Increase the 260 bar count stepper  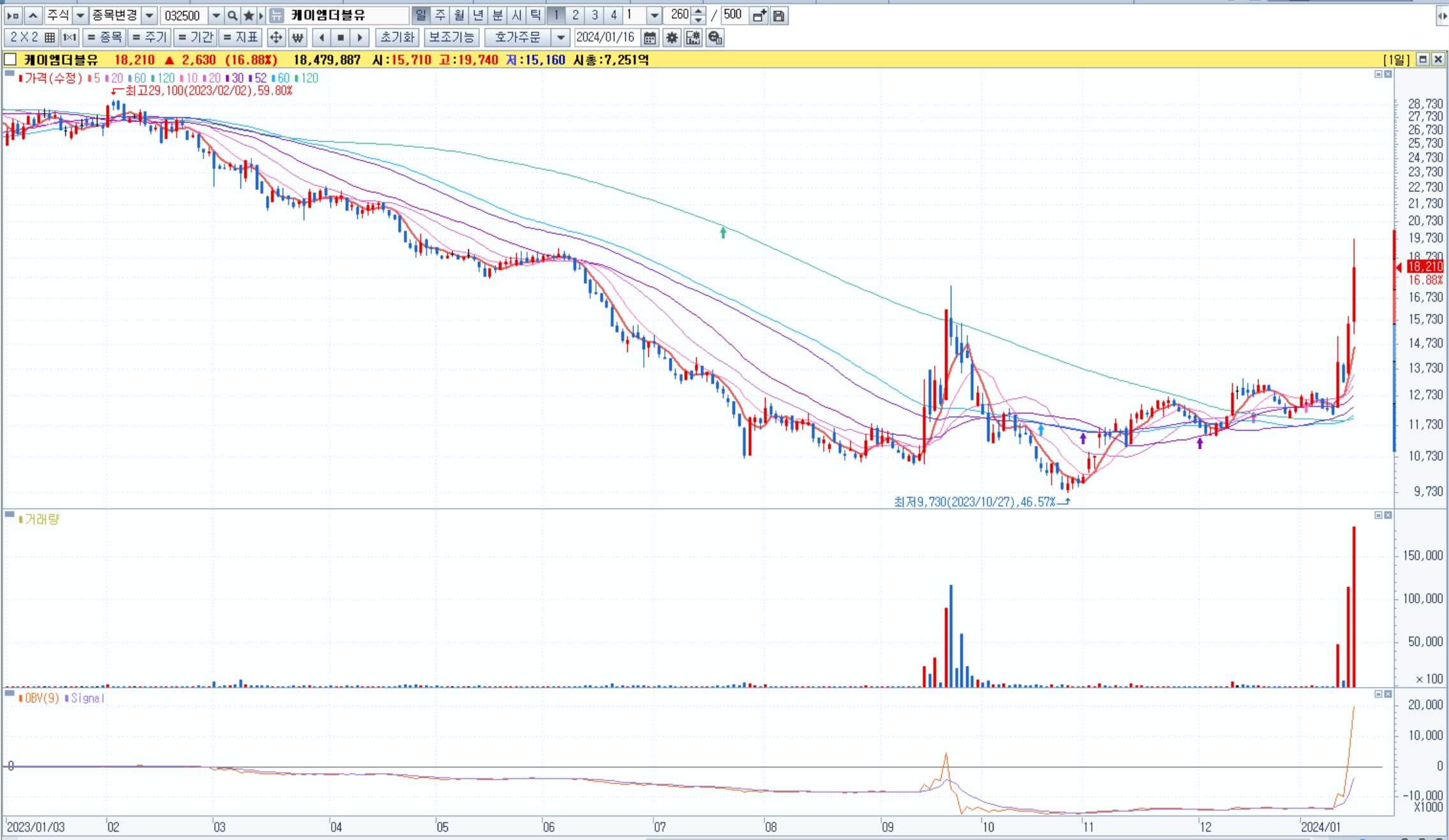tap(699, 11)
